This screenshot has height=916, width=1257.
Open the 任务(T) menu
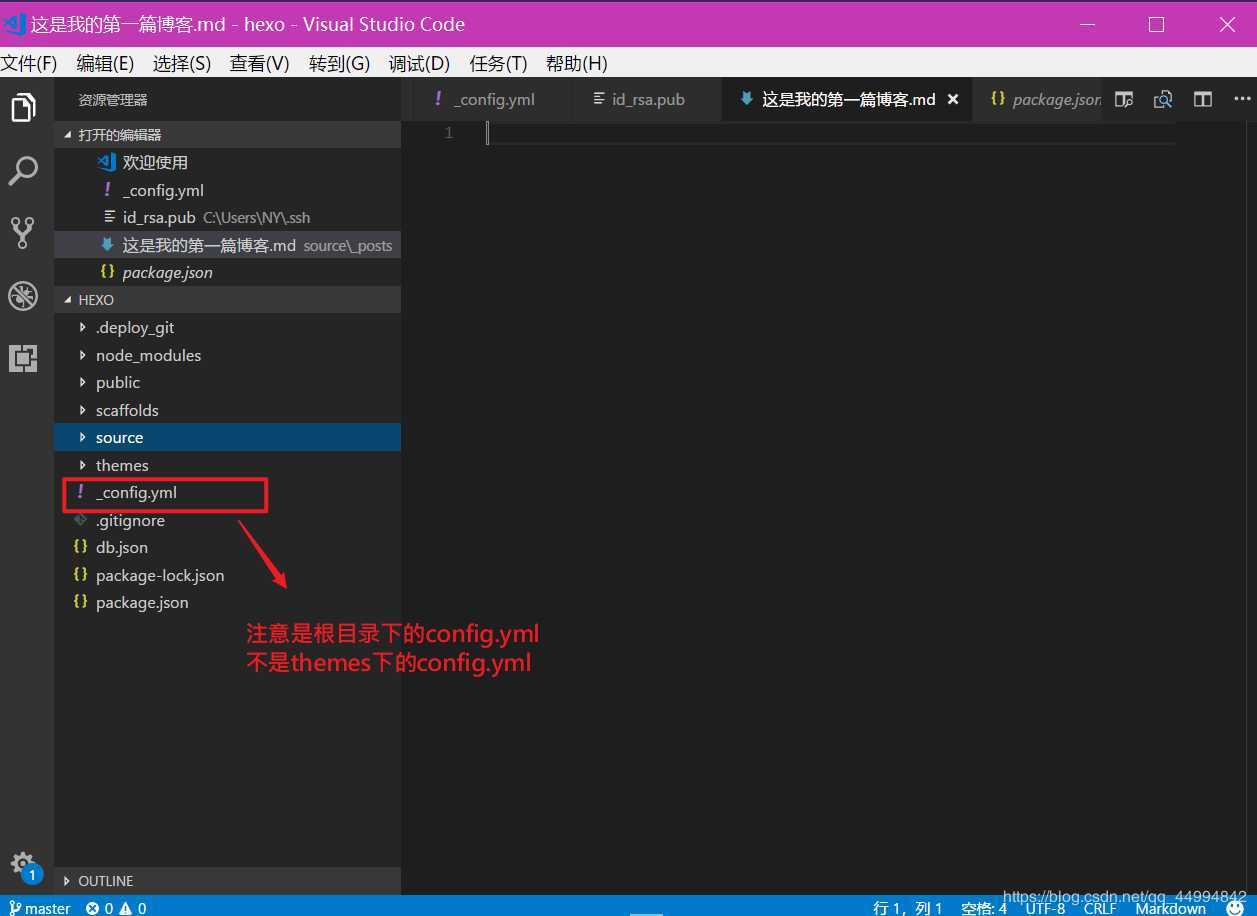click(498, 63)
